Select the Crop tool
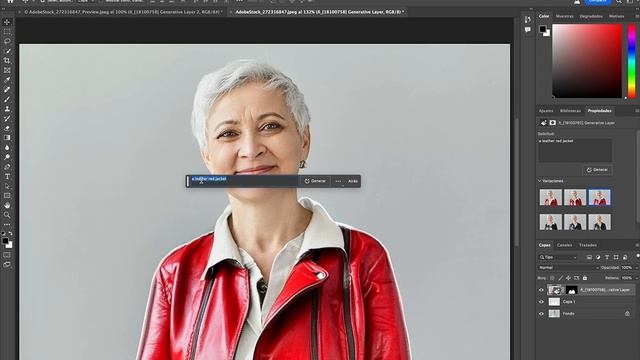The image size is (640, 360). click(x=7, y=60)
